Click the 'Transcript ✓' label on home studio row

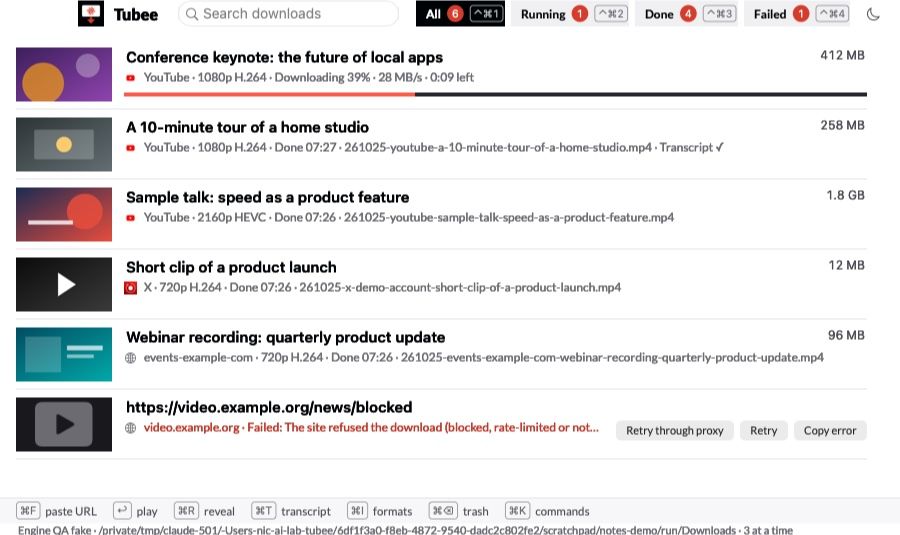[x=692, y=148]
